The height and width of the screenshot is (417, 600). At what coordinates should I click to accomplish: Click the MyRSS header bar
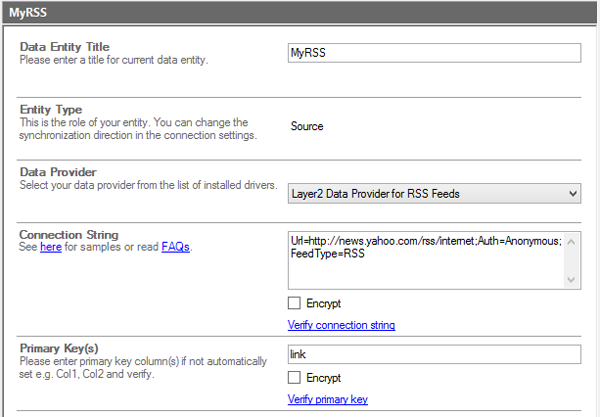(x=300, y=14)
